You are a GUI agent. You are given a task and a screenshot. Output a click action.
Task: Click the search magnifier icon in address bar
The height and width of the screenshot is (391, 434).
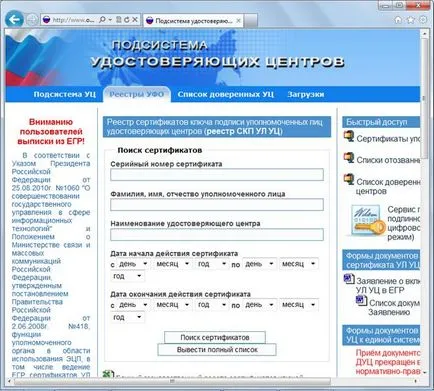point(103,20)
